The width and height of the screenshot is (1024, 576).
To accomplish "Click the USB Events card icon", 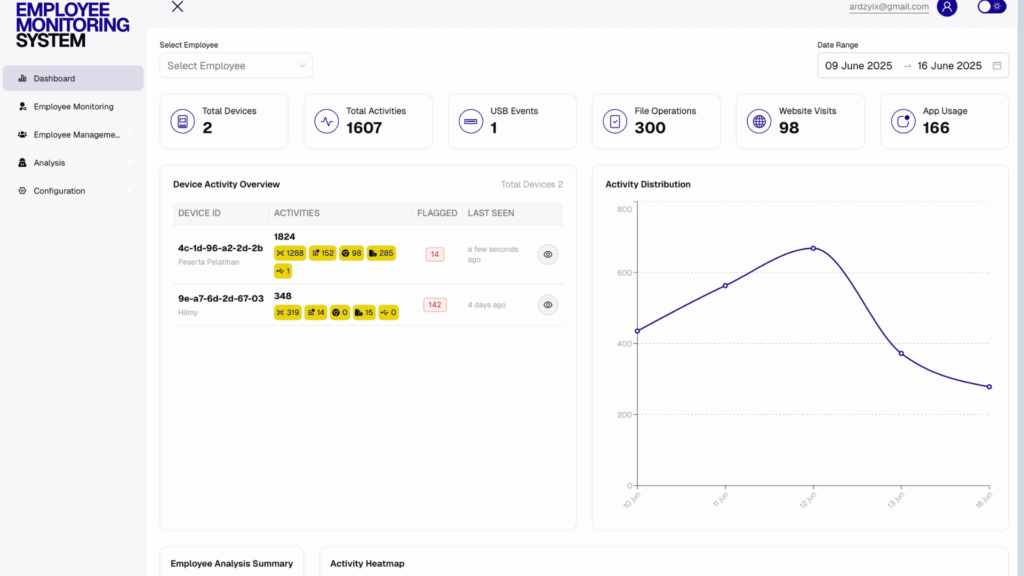I will pyautogui.click(x=470, y=121).
